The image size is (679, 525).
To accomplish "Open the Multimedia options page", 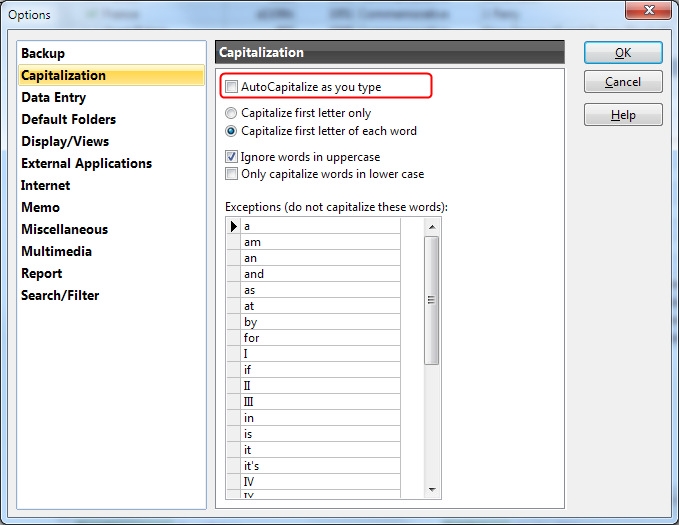I will point(56,251).
